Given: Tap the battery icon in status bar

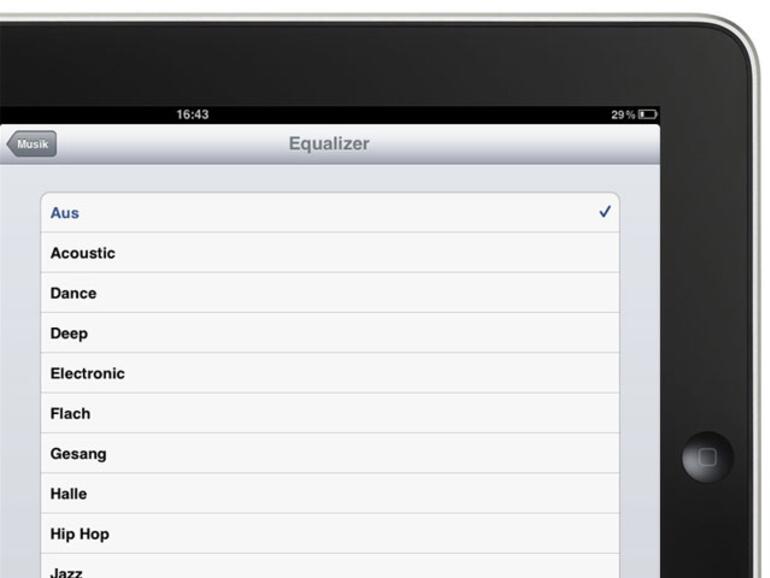Looking at the screenshot, I should (648, 114).
